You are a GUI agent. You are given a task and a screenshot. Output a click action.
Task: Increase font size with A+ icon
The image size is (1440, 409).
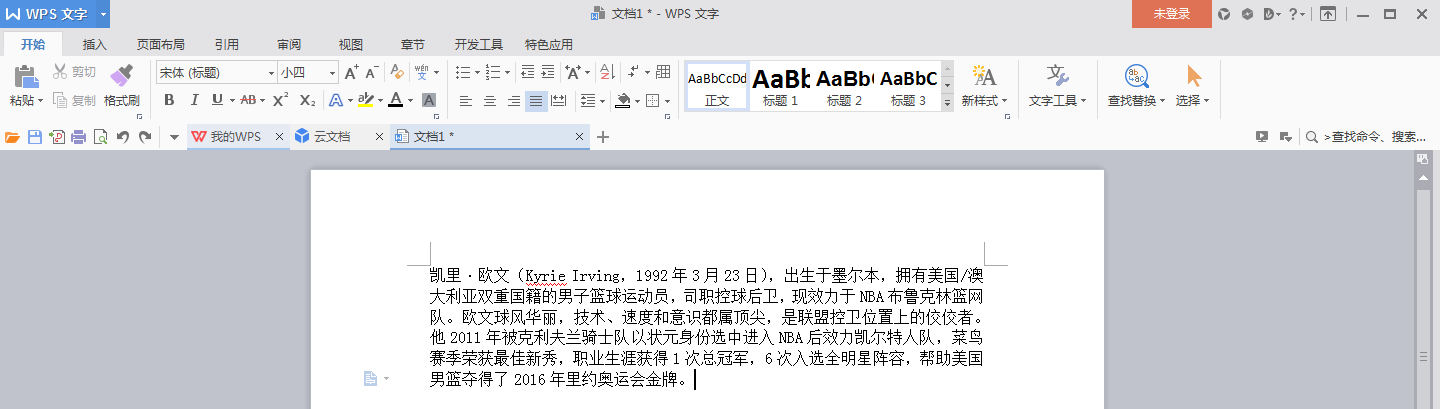click(x=351, y=72)
